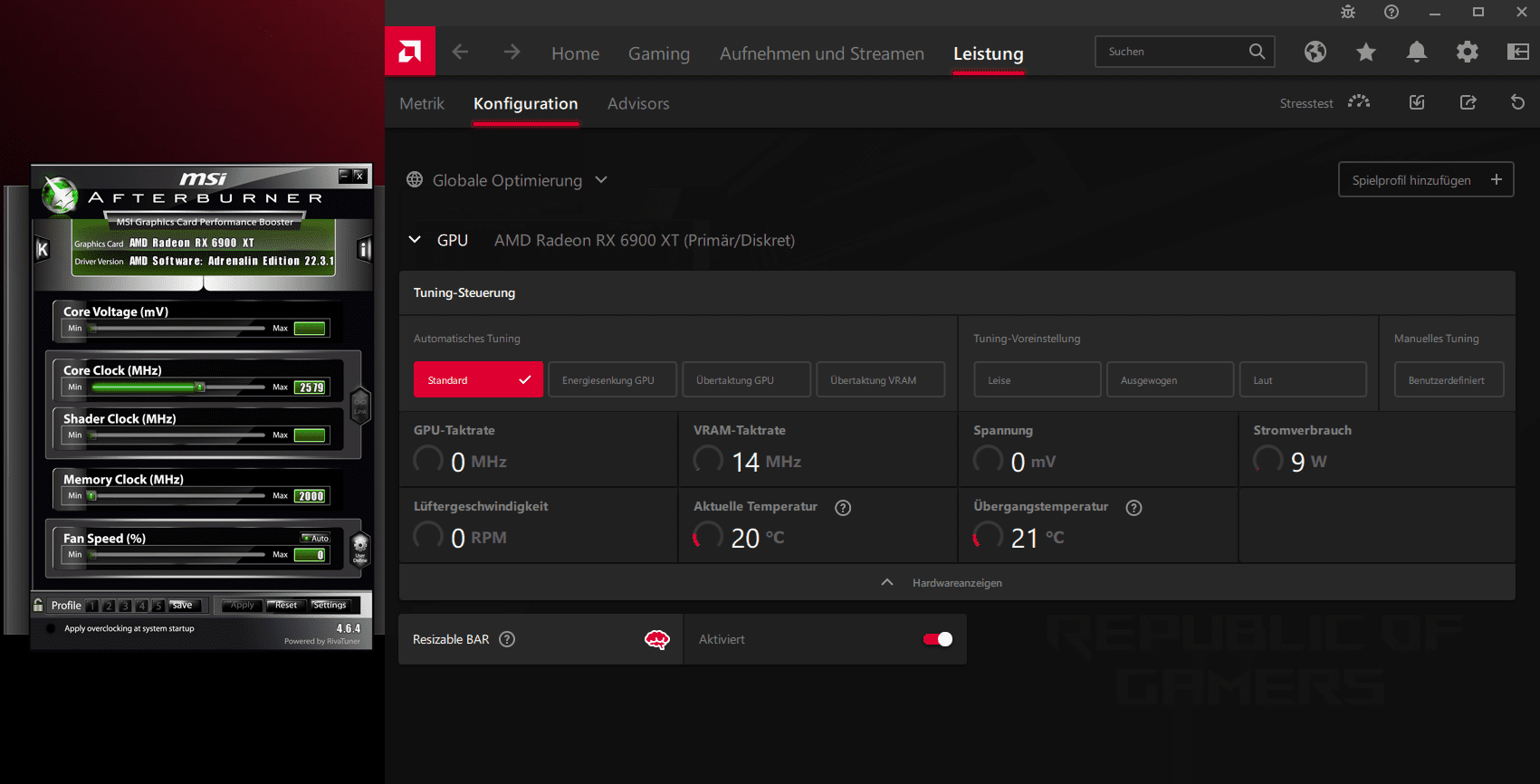1540x784 pixels.
Task: Collapse the GPU section chevron
Action: tap(415, 240)
